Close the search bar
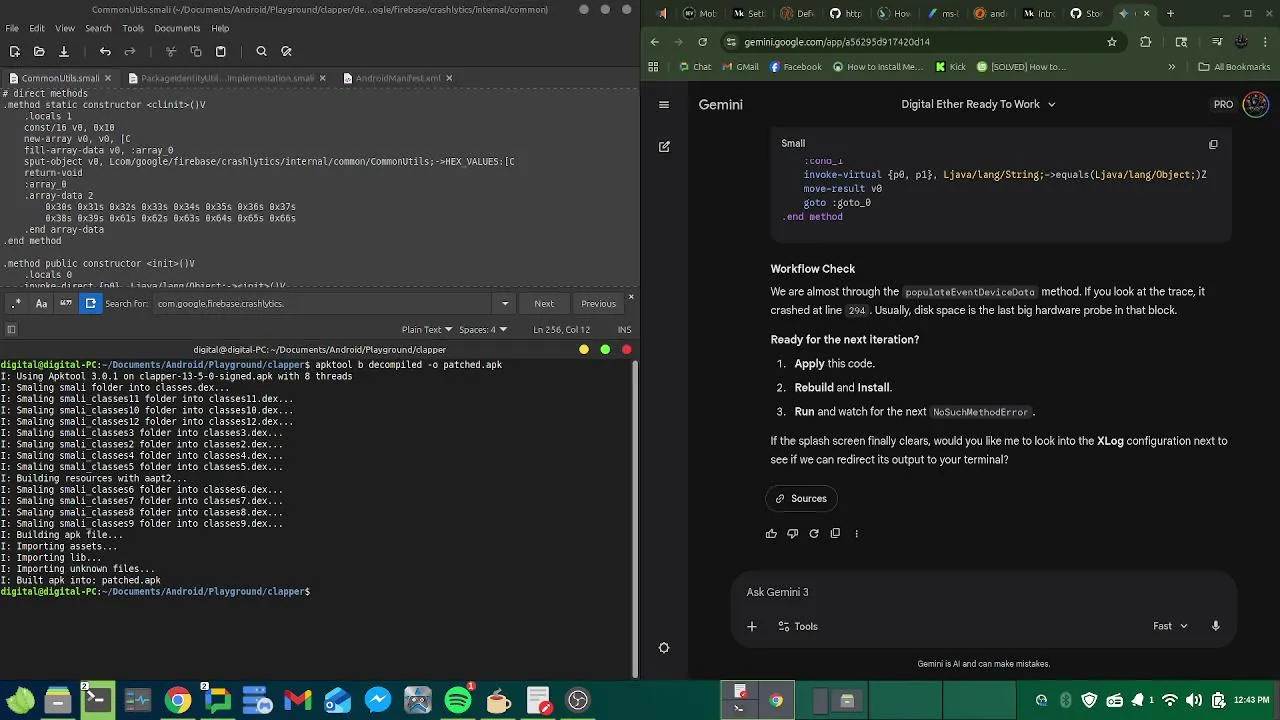The width and height of the screenshot is (1280, 720). click(631, 297)
